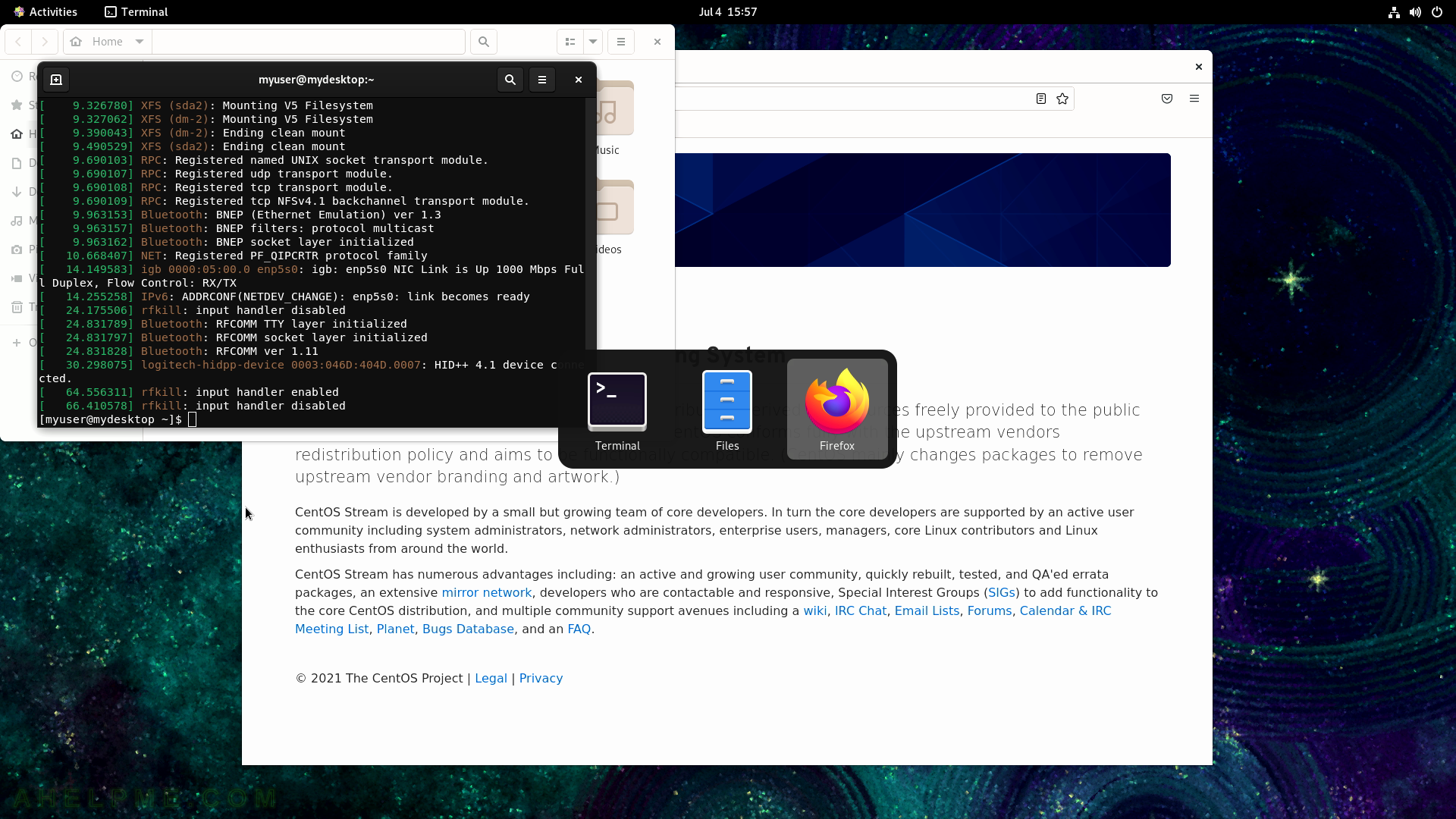Click power icon in system tray
Screen dimensions: 1456x819
click(x=1436, y=11)
